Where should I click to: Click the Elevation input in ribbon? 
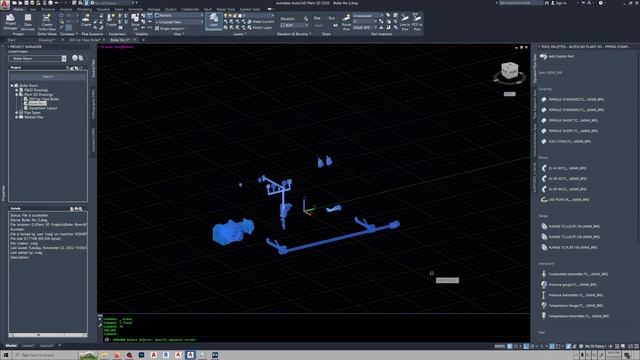point(293,25)
